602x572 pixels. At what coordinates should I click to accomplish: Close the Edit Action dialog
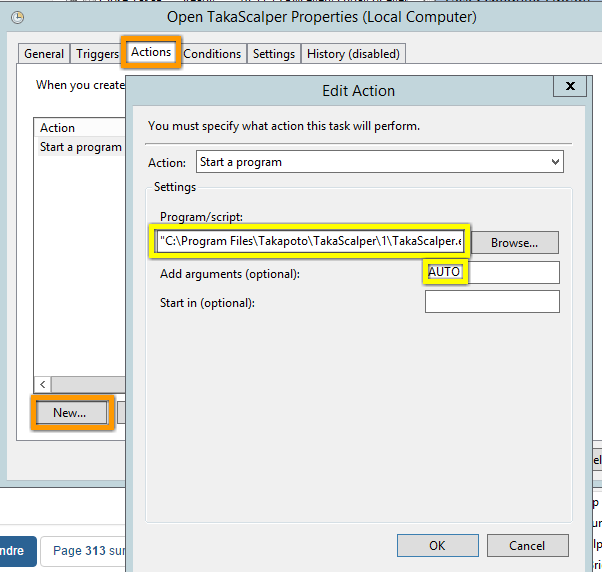(570, 86)
